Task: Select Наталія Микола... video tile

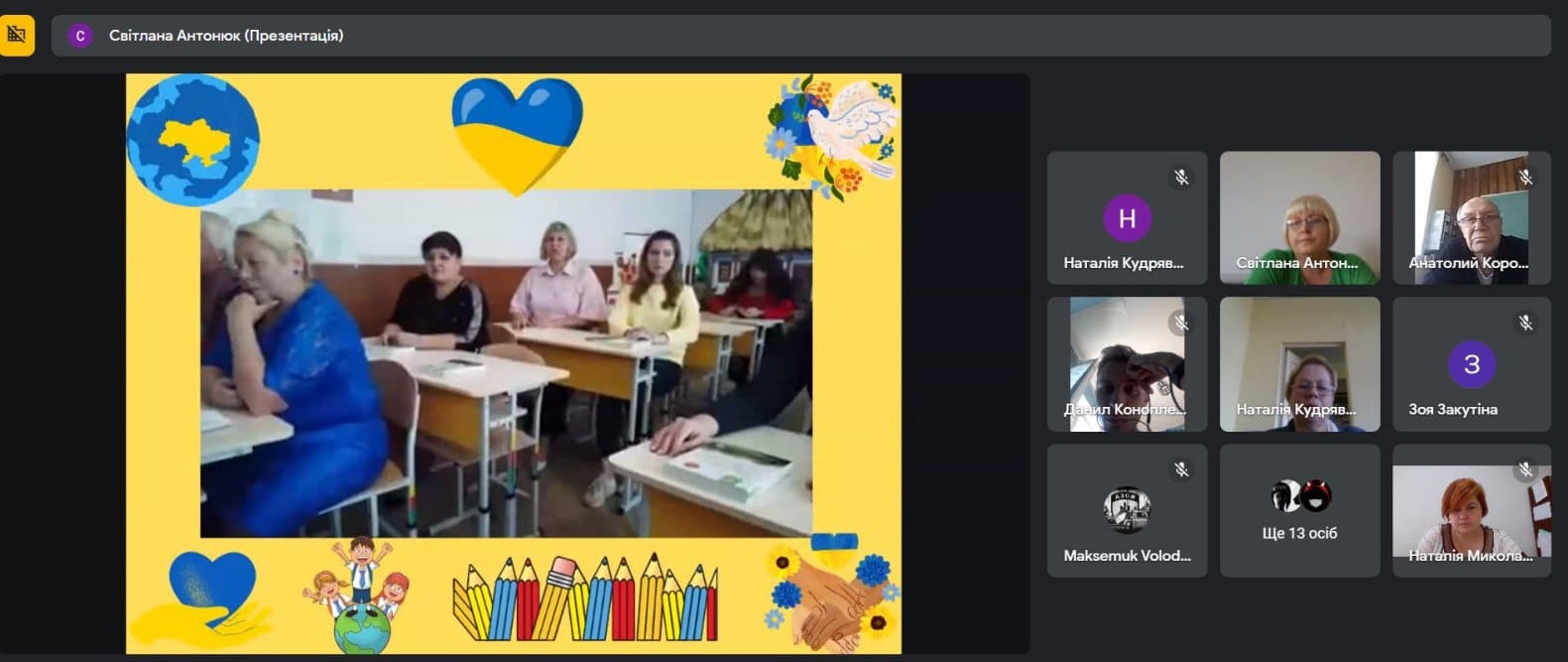Action: pyautogui.click(x=1472, y=510)
